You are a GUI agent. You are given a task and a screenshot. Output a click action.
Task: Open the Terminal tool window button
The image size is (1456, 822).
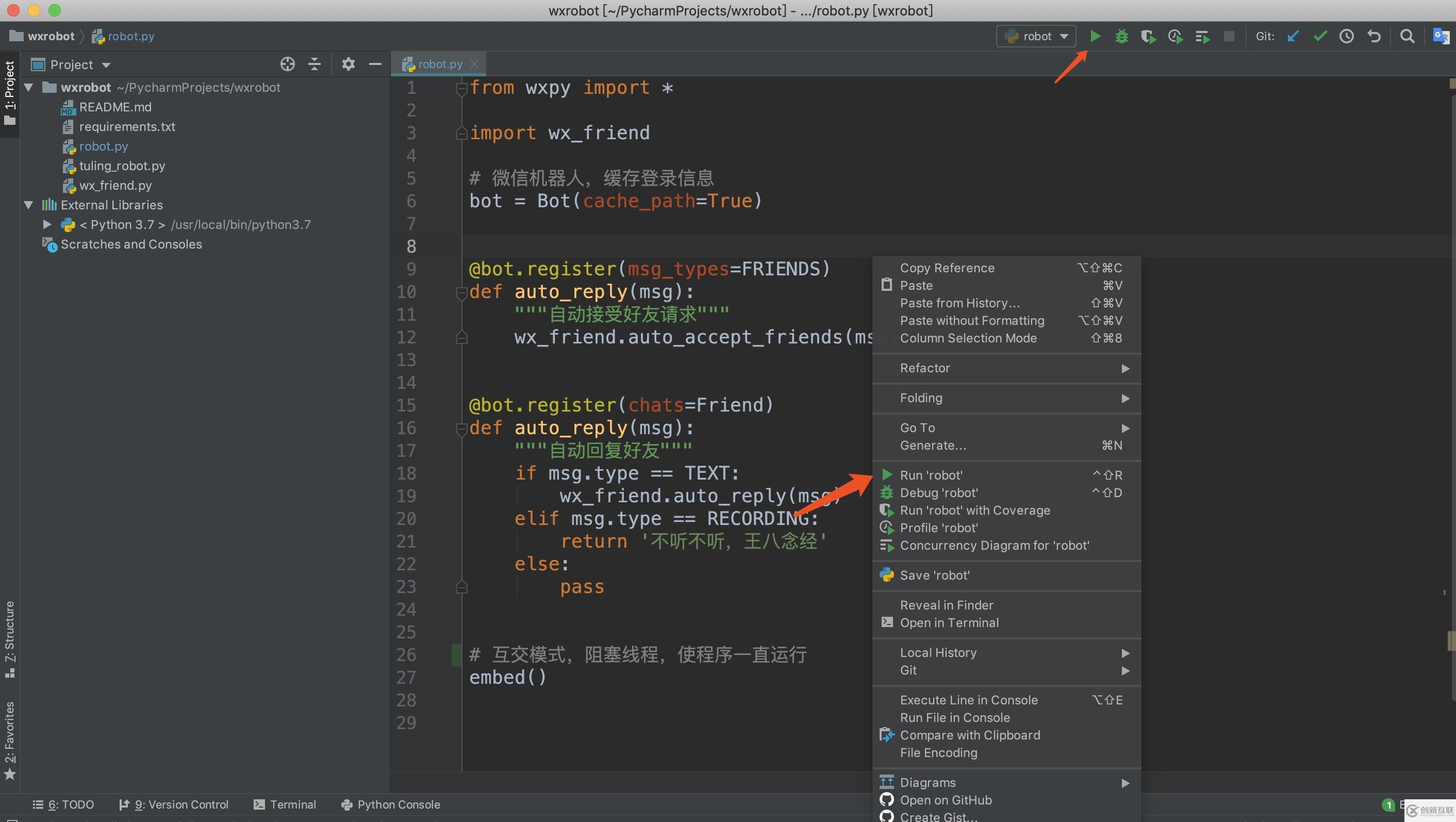tap(285, 804)
